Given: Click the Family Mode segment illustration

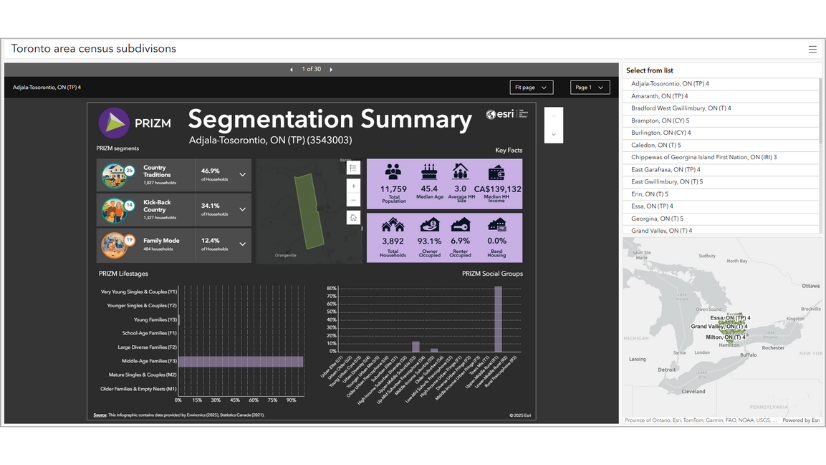Looking at the screenshot, I should pyautogui.click(x=115, y=245).
